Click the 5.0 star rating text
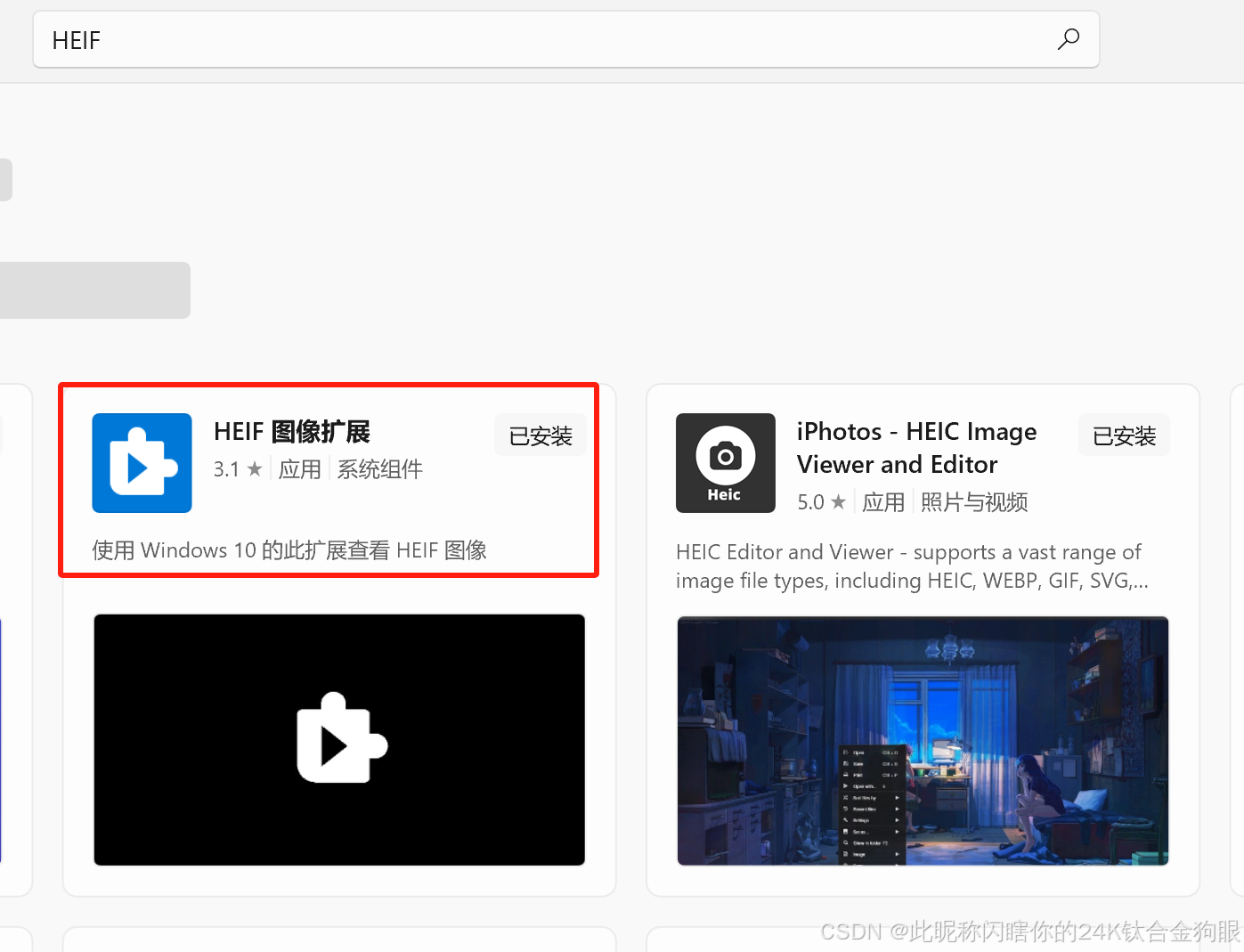 [x=821, y=502]
